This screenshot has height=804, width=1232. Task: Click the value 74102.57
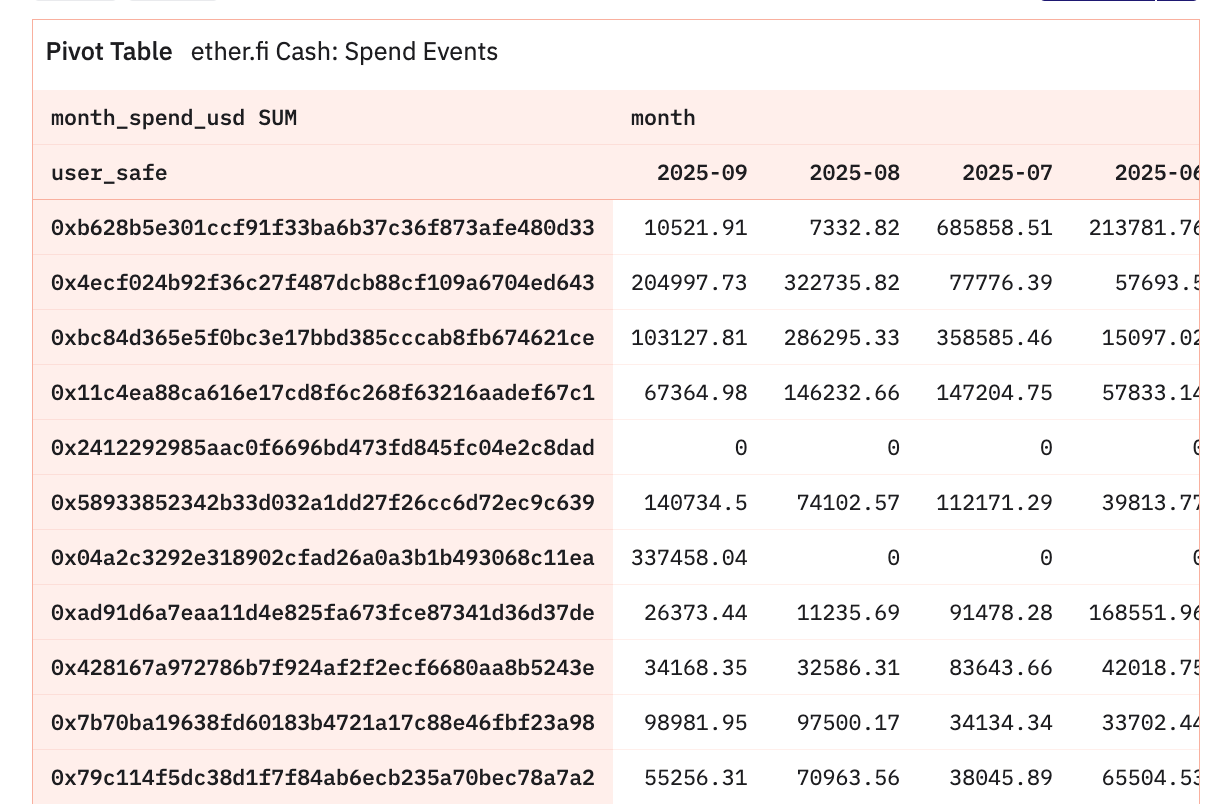pos(849,503)
